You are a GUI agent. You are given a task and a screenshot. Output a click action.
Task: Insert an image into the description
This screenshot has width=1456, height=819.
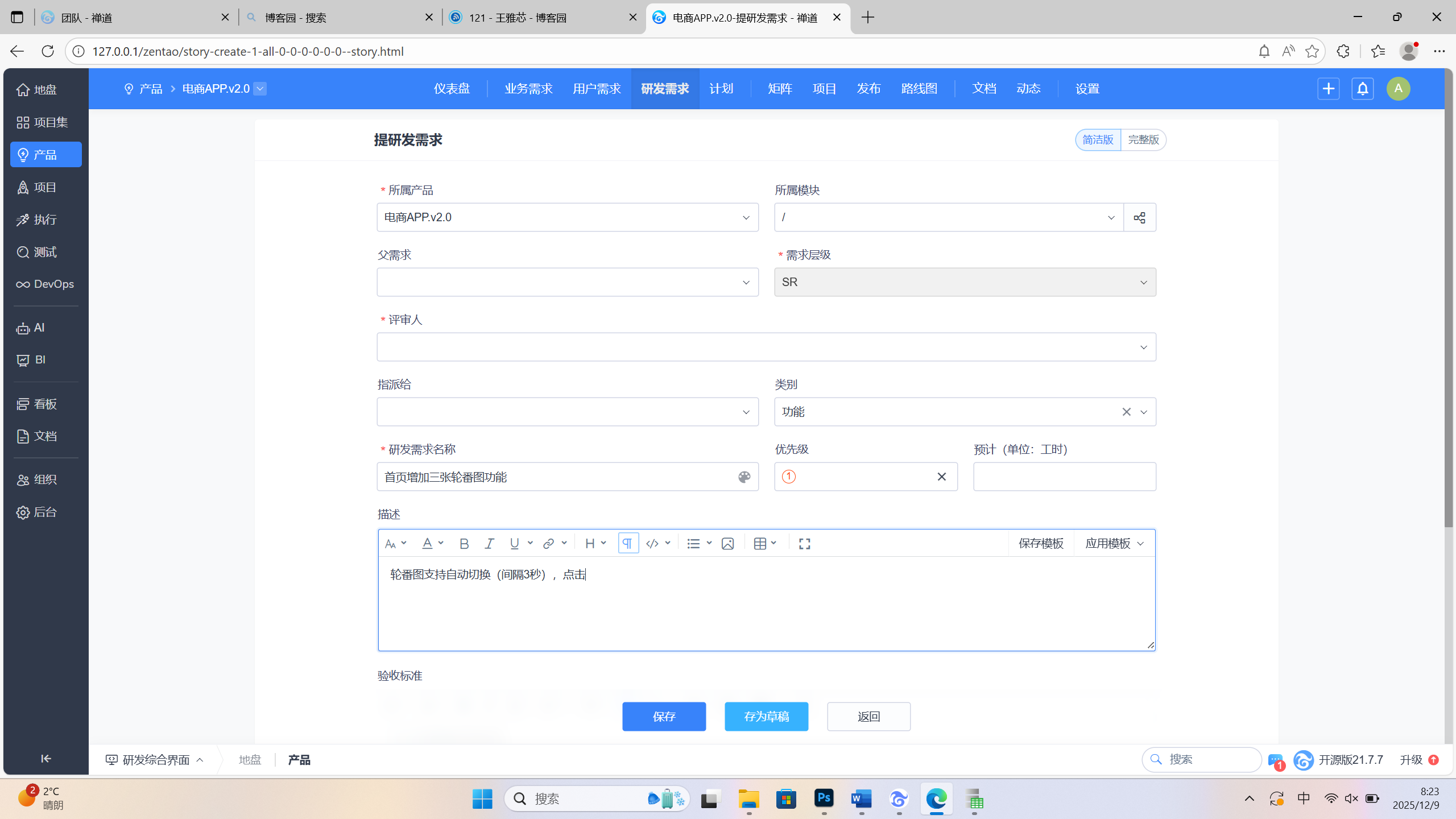727,543
